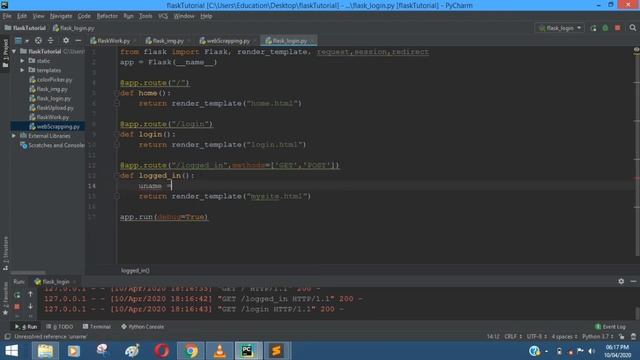Collapse all with the Project panel toolbar icon
This screenshot has height=360, width=640.
51,40
